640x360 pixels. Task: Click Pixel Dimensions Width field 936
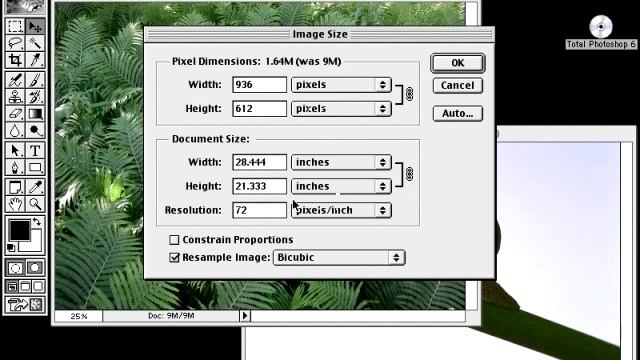(260, 85)
